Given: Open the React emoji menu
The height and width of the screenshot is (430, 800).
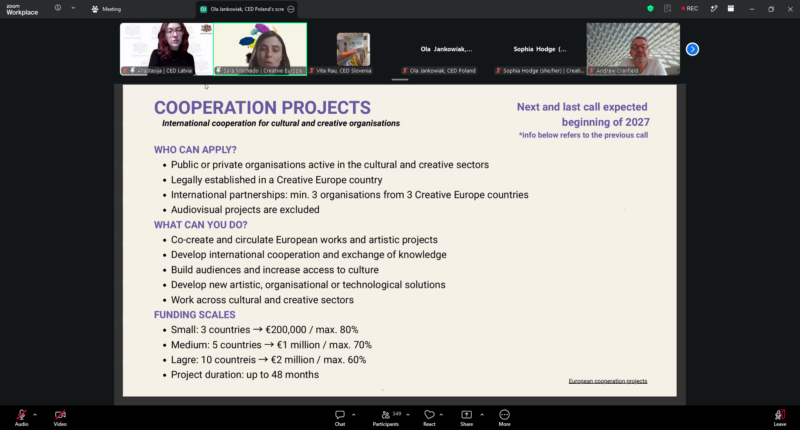Looking at the screenshot, I should tap(430, 417).
